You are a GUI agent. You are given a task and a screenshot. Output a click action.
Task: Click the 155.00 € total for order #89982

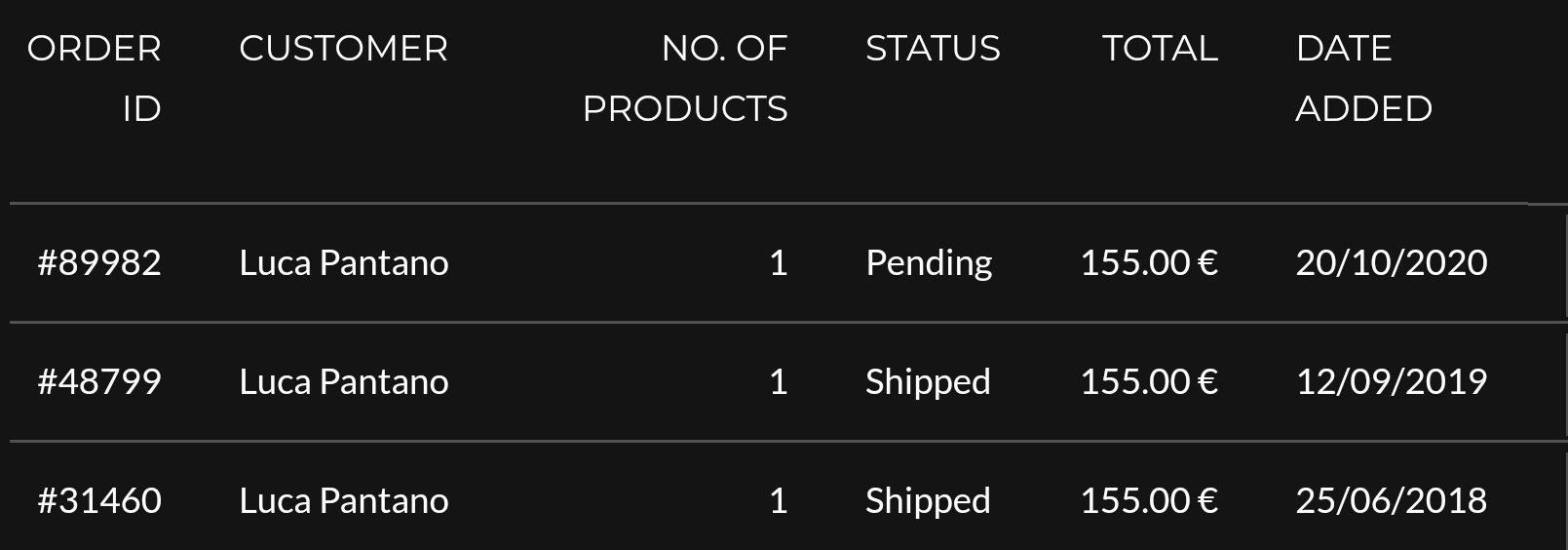coord(1149,262)
